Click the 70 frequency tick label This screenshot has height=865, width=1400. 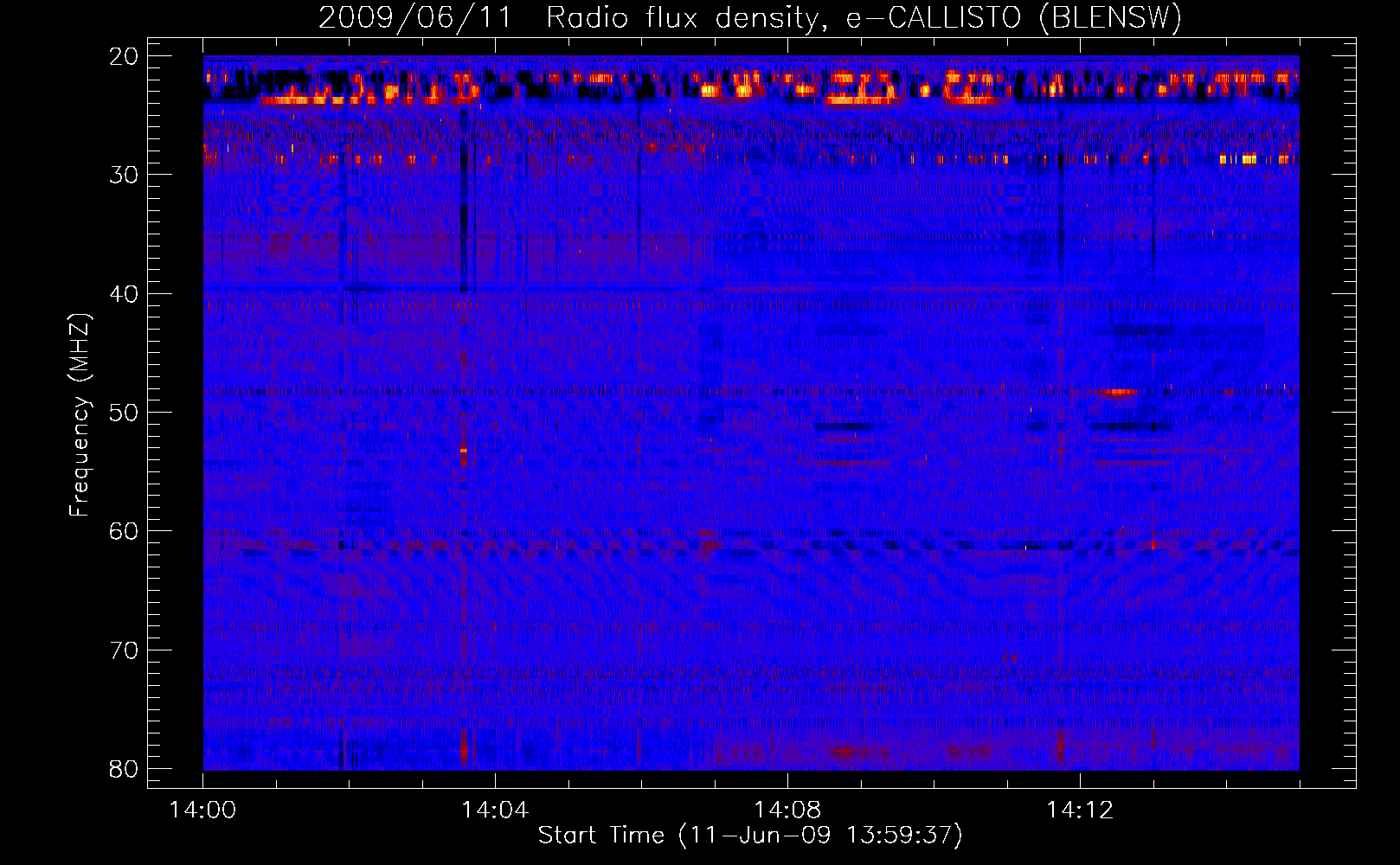tap(124, 650)
